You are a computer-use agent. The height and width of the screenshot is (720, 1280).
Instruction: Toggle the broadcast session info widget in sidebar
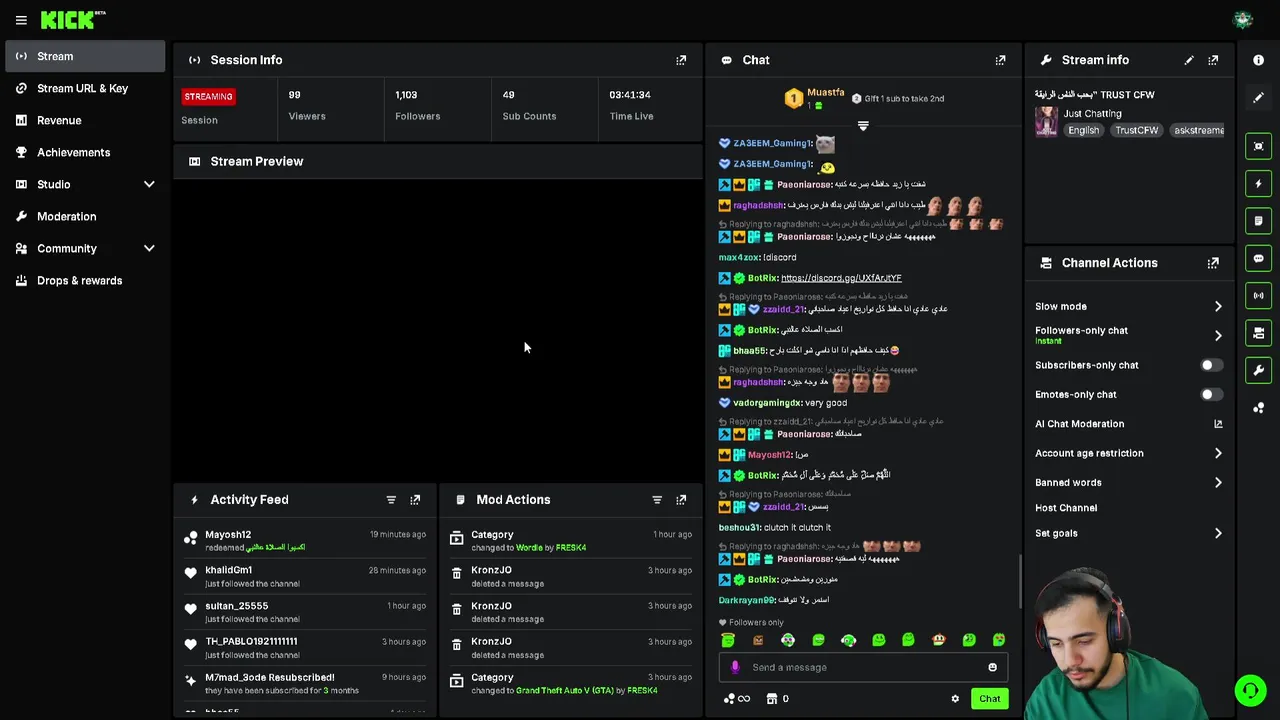[x=1258, y=295]
